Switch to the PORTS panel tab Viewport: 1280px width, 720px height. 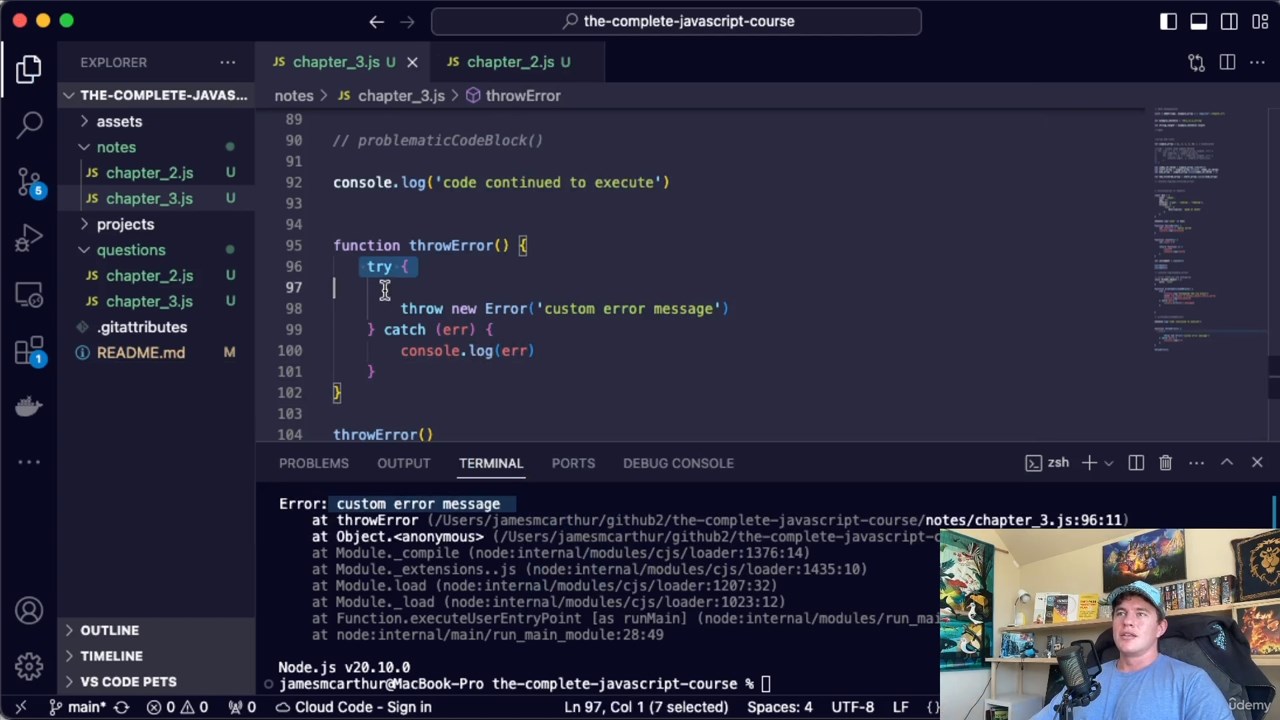(573, 463)
